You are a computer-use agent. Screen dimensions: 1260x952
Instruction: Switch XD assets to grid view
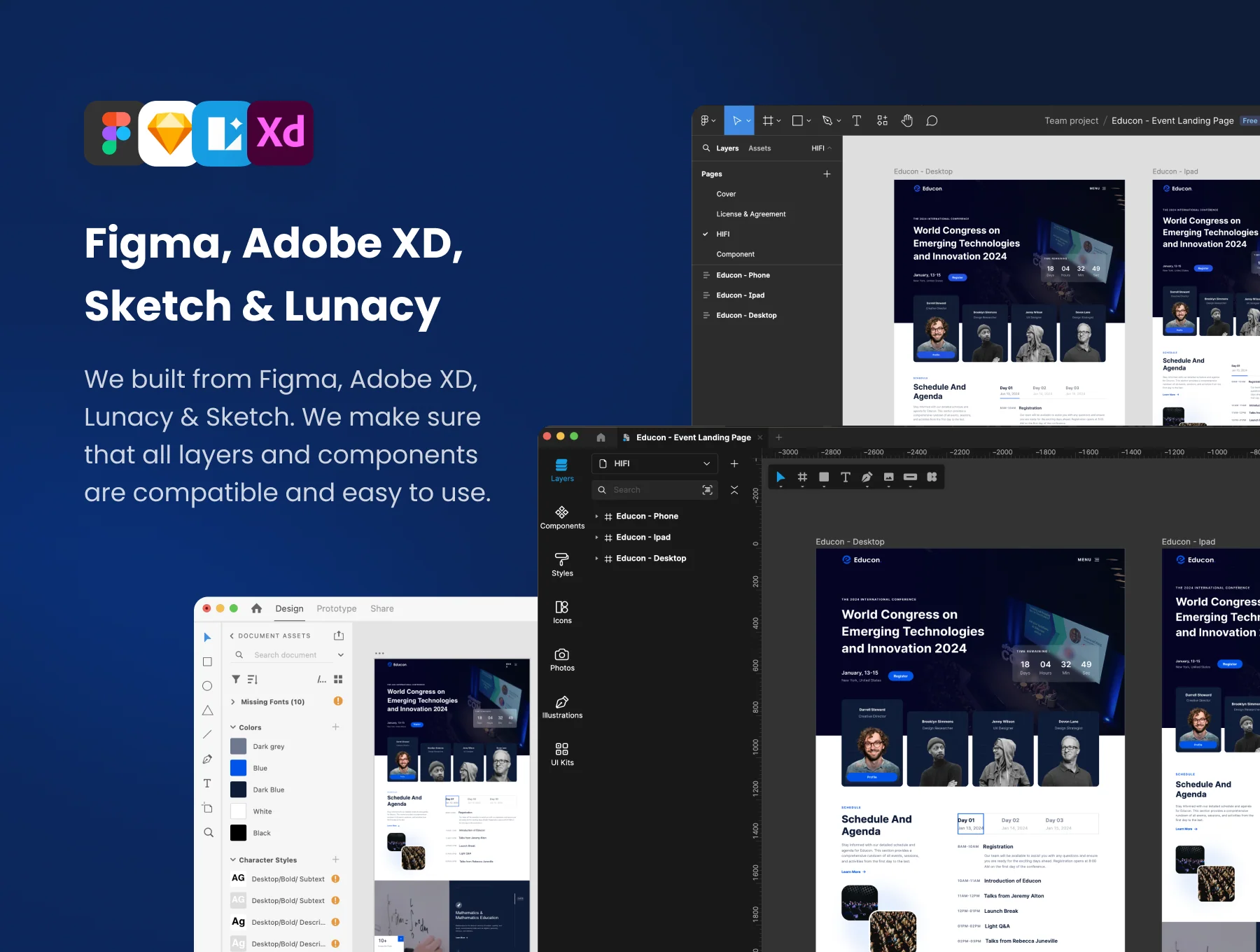point(338,679)
